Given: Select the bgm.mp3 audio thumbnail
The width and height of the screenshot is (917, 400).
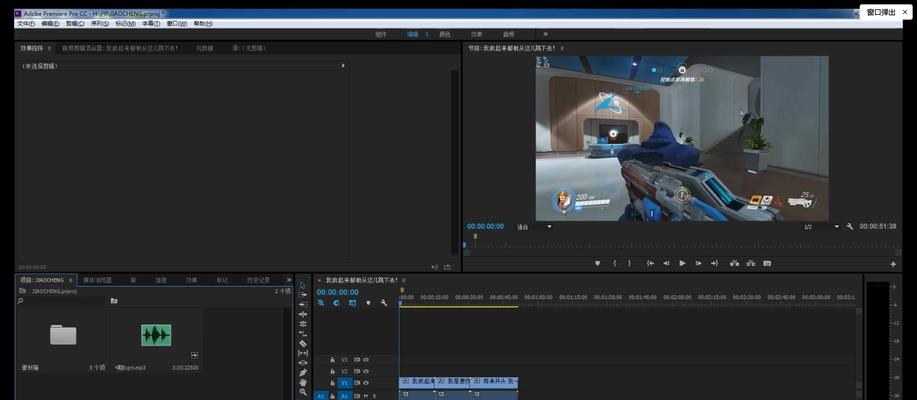Looking at the screenshot, I should point(156,335).
